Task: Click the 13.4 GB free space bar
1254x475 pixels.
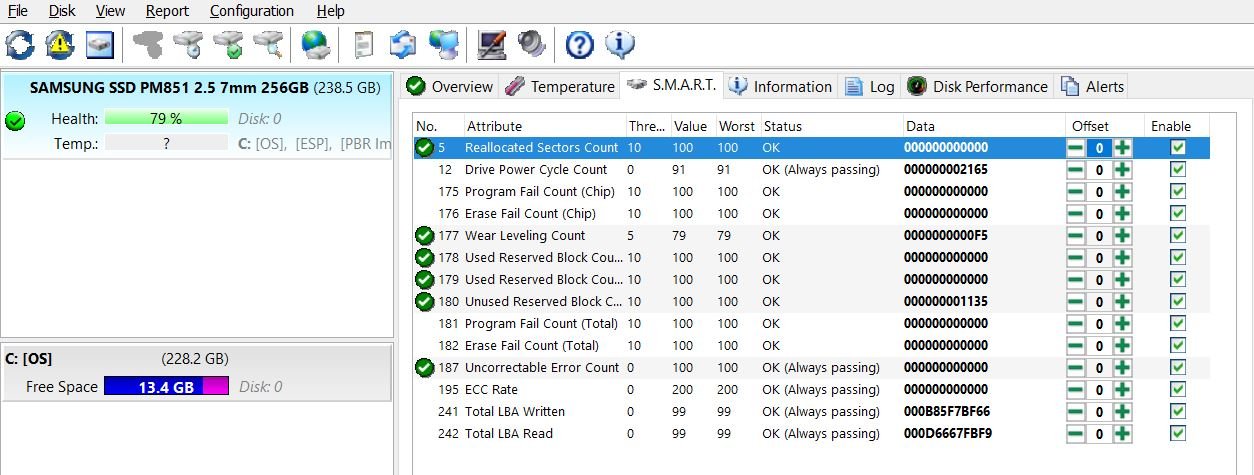Action: 166,386
